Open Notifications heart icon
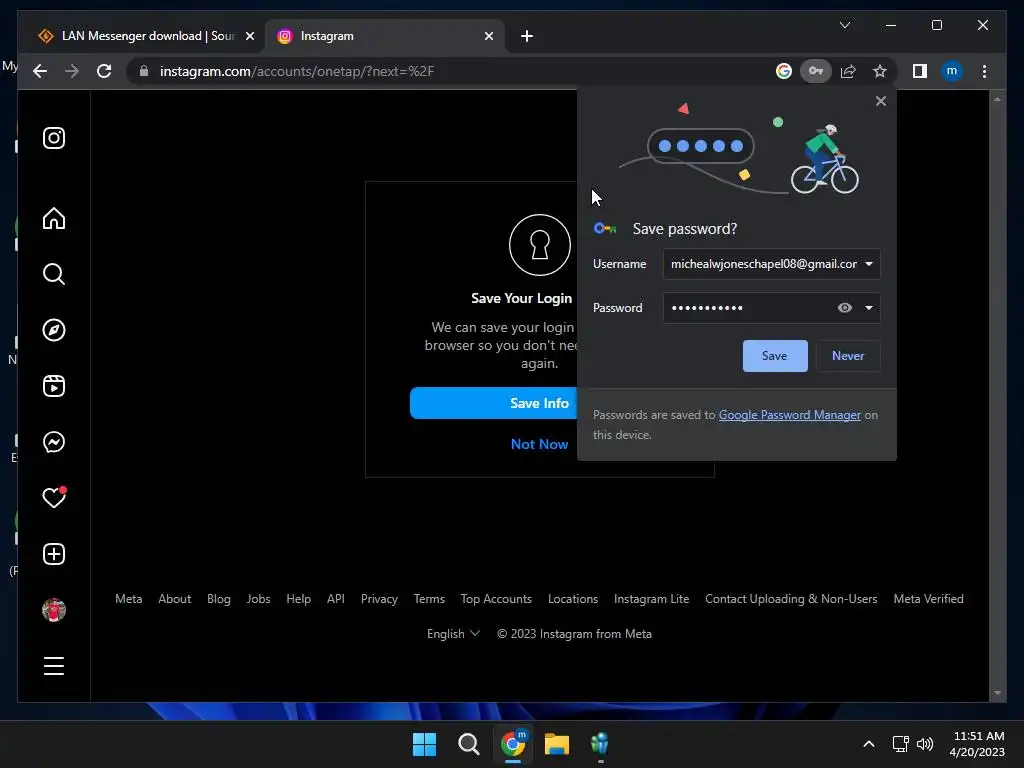This screenshot has width=1024, height=768. pyautogui.click(x=54, y=498)
